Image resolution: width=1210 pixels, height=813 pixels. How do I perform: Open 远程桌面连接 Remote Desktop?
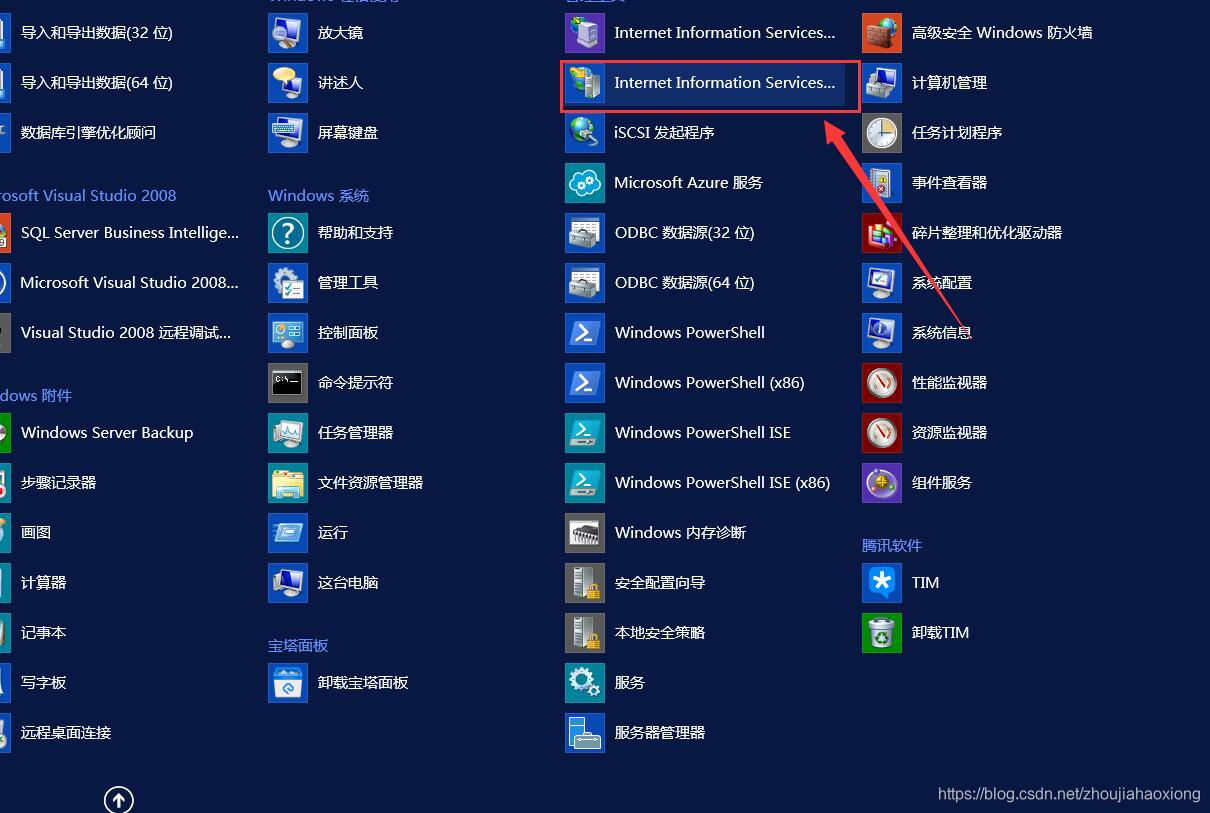click(x=66, y=733)
